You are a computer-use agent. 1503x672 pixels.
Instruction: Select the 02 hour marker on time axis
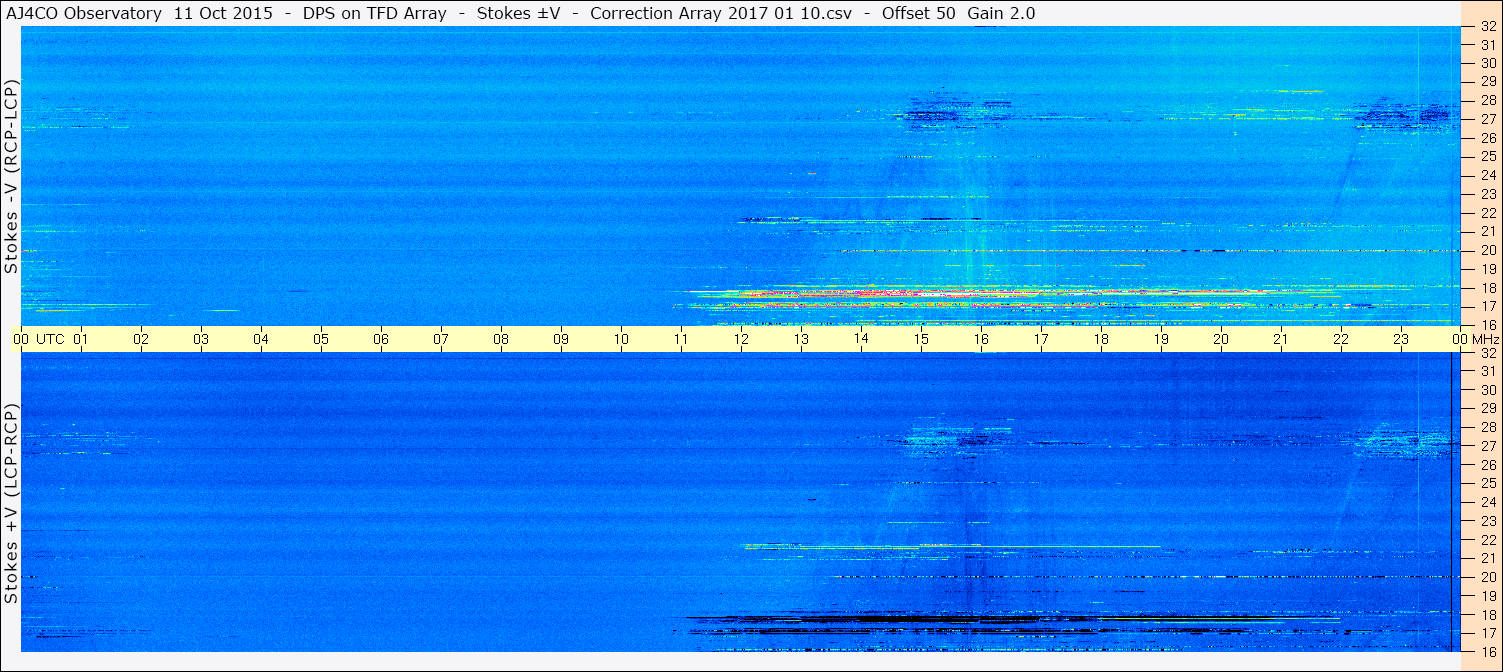coord(141,339)
